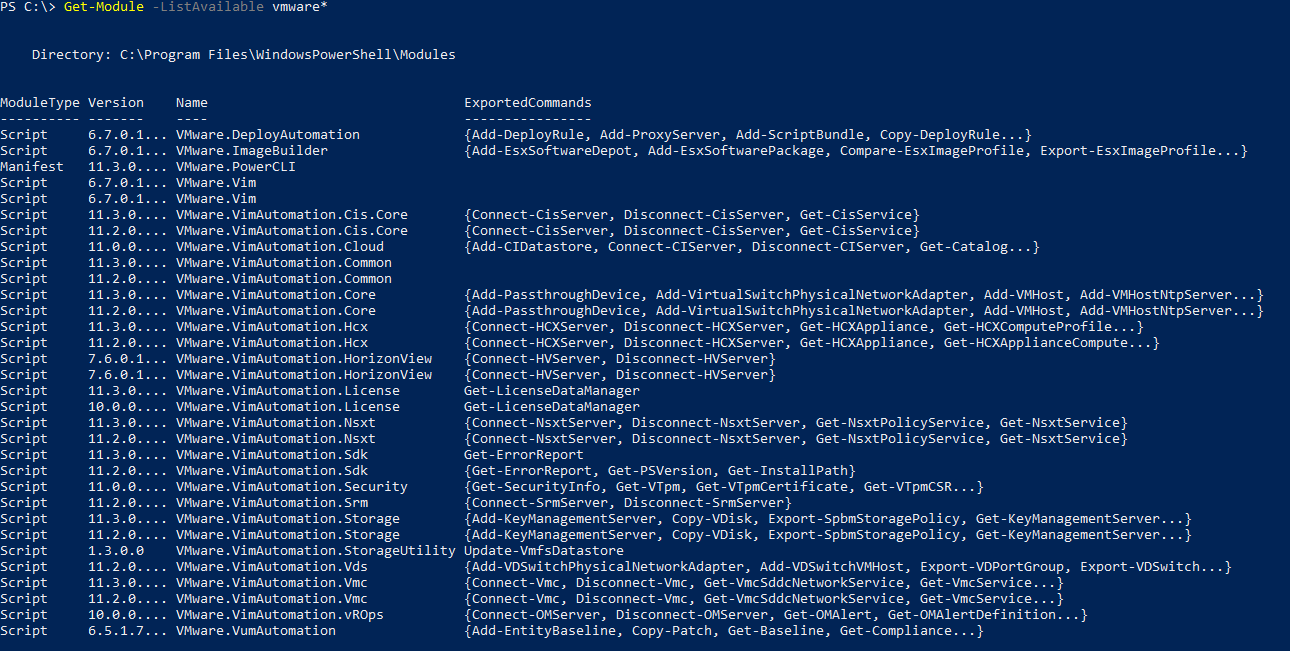Click the VMware.VumAutomation module name

click(255, 631)
